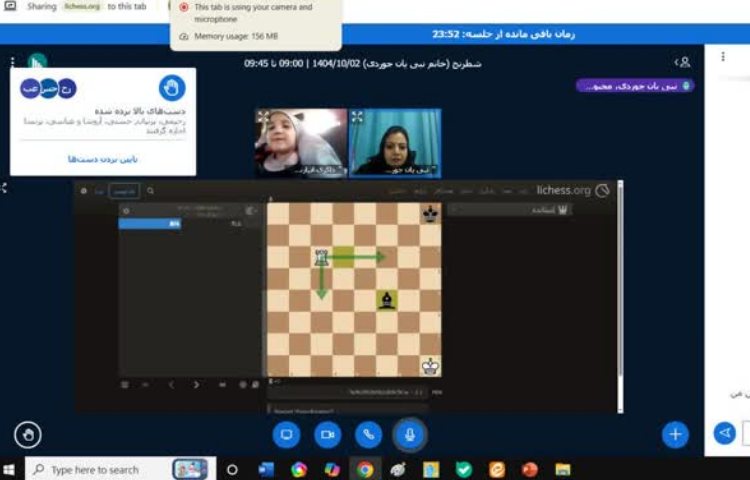750x480 pixels.
Task: Click the lichess.org logo
Action: click(x=572, y=190)
